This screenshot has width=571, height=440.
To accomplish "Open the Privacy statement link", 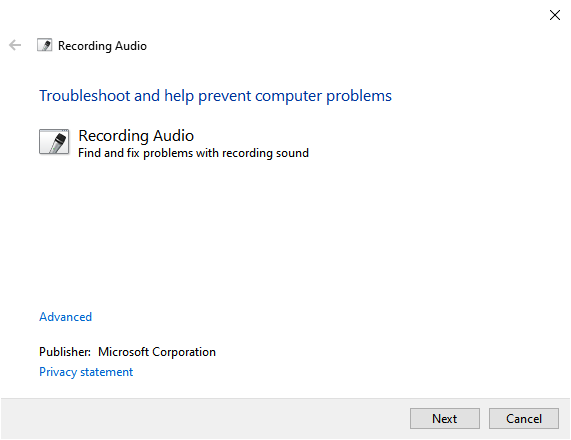I will click(x=86, y=372).
